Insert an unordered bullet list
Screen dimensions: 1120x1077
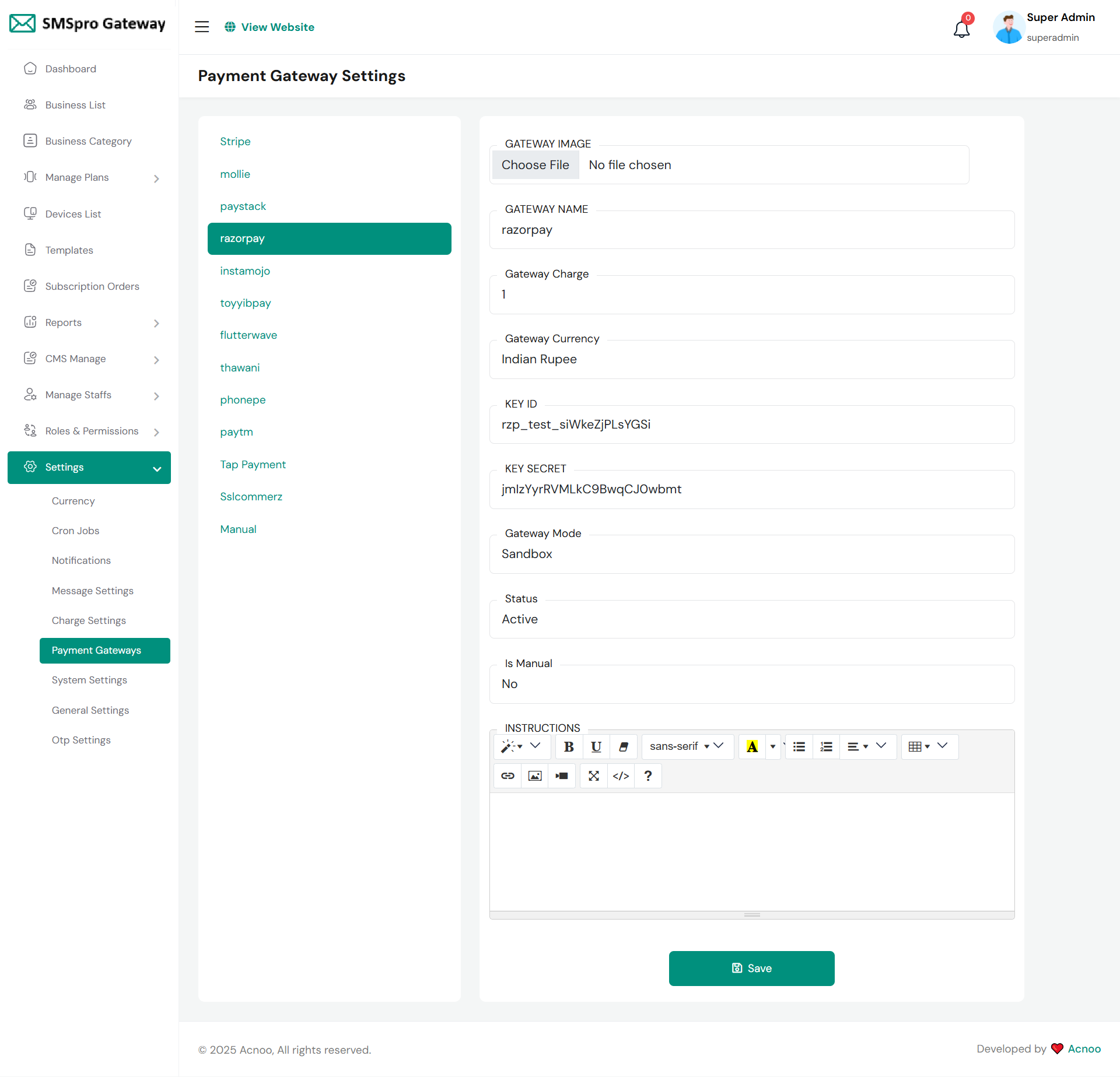click(799, 746)
